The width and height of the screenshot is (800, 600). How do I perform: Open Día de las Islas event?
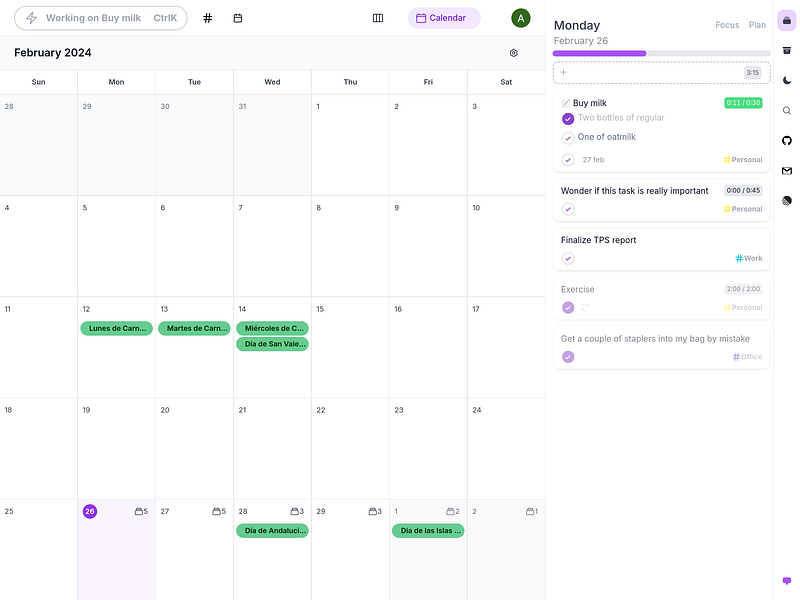(x=428, y=531)
